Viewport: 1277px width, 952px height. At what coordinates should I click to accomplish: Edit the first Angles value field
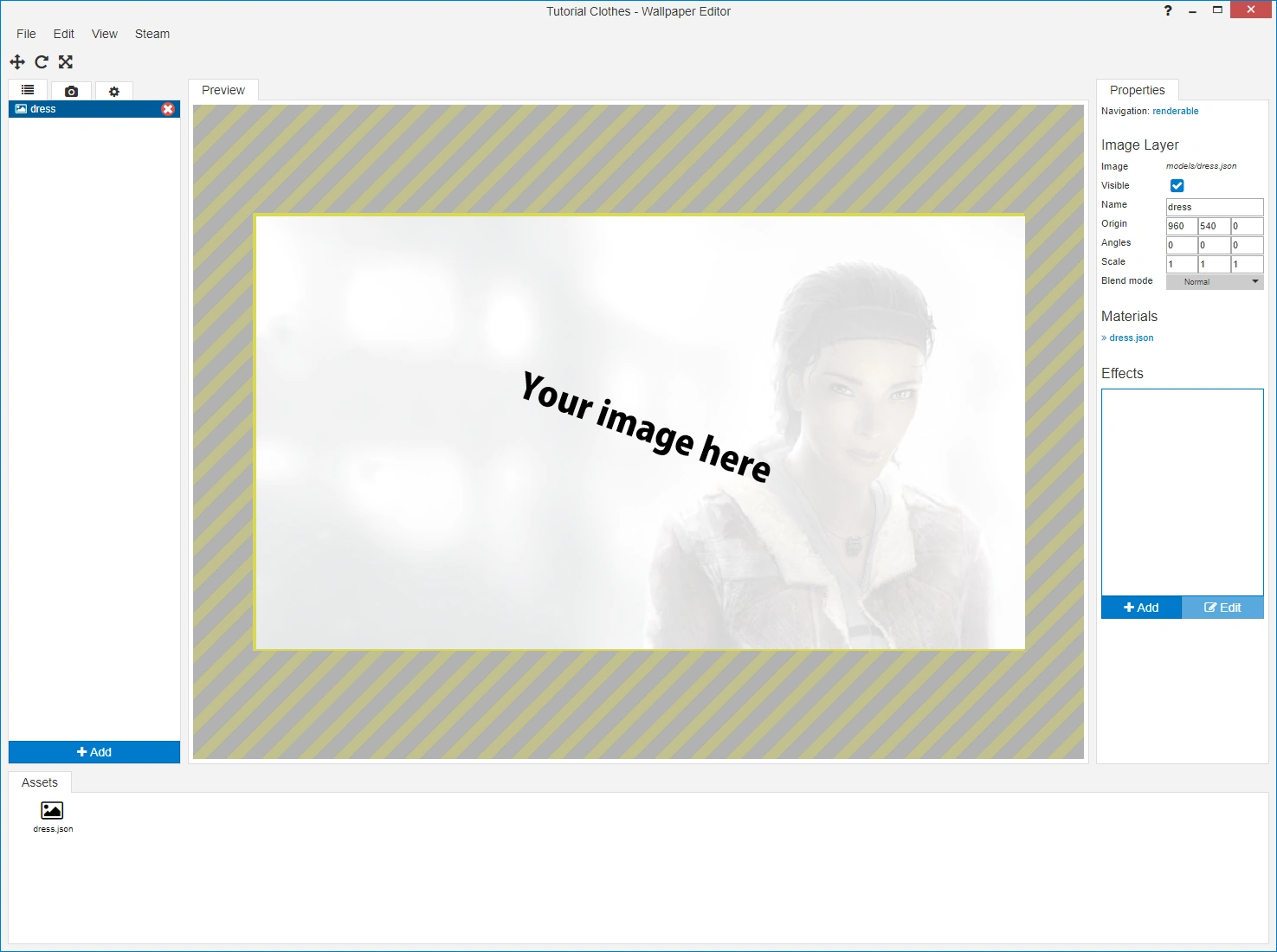point(1182,245)
